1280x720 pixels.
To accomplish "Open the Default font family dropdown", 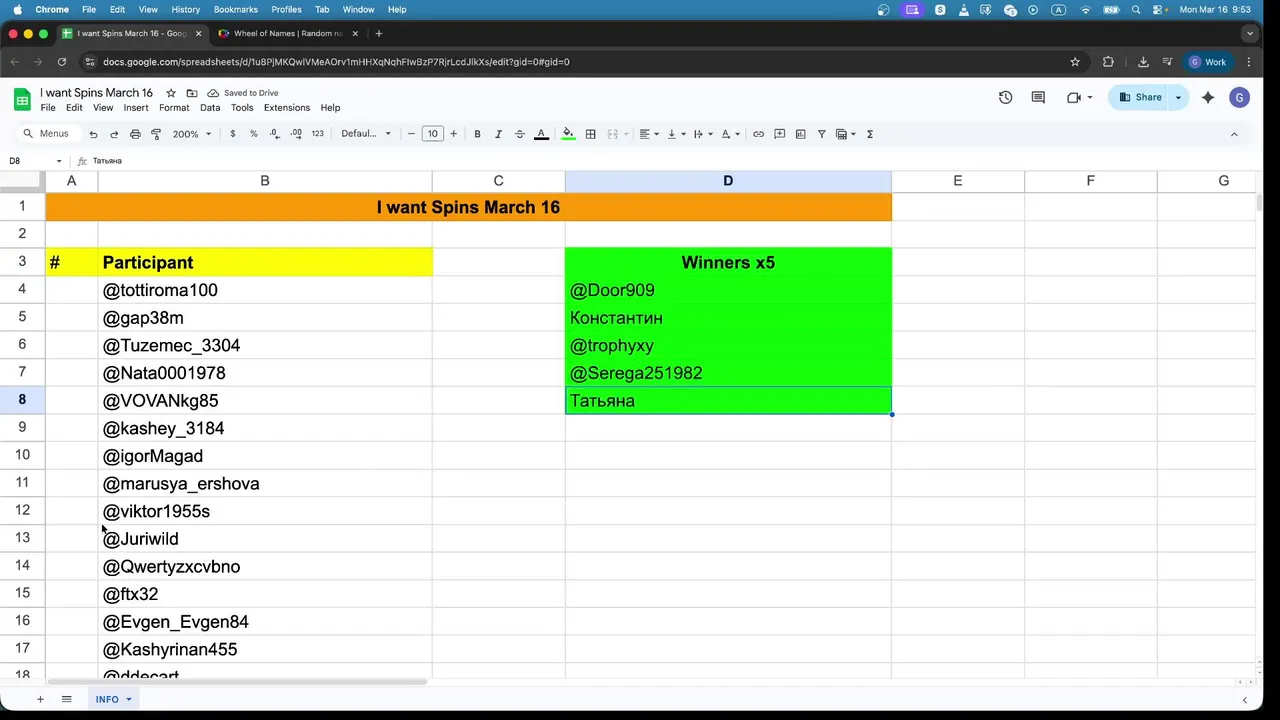I will (x=366, y=134).
